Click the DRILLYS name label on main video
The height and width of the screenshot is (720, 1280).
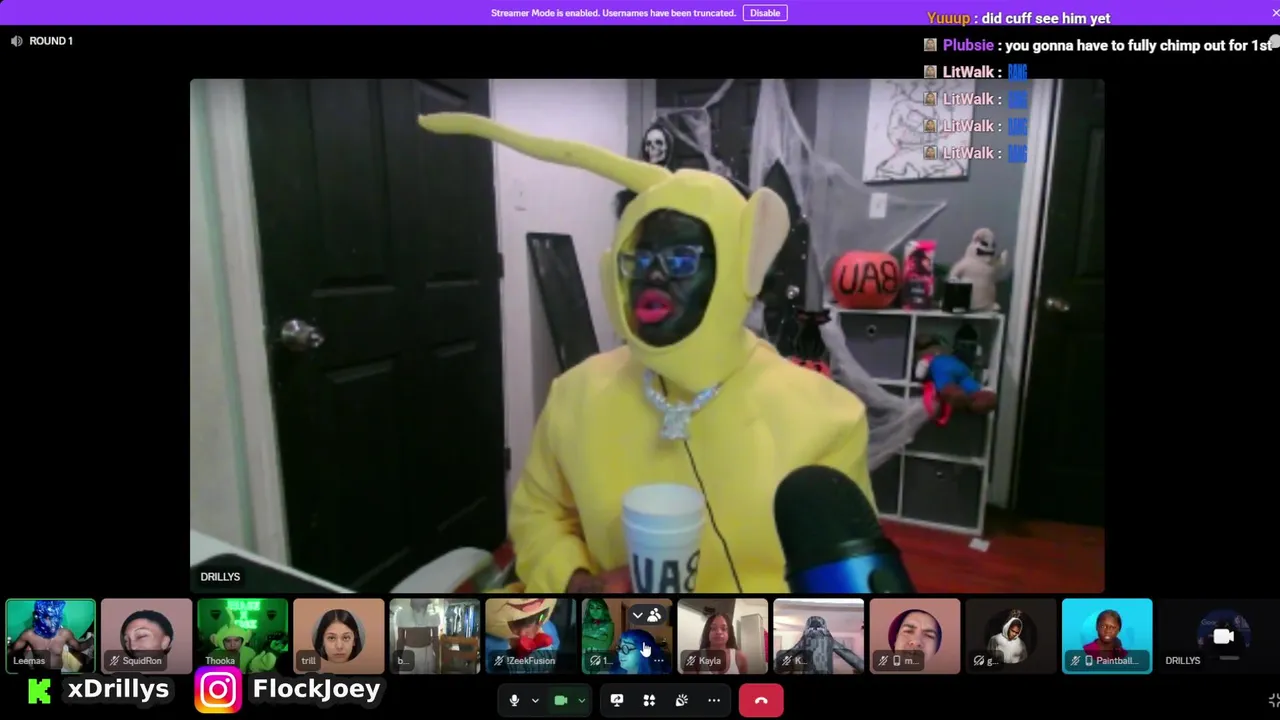(x=220, y=577)
